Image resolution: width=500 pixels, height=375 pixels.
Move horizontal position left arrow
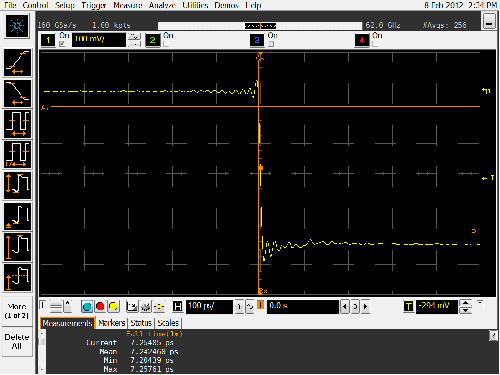click(x=345, y=307)
